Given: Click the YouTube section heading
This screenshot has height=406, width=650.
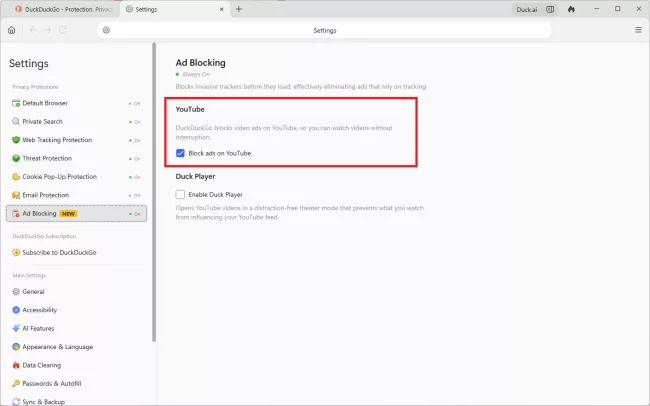Looking at the screenshot, I should click(x=190, y=109).
